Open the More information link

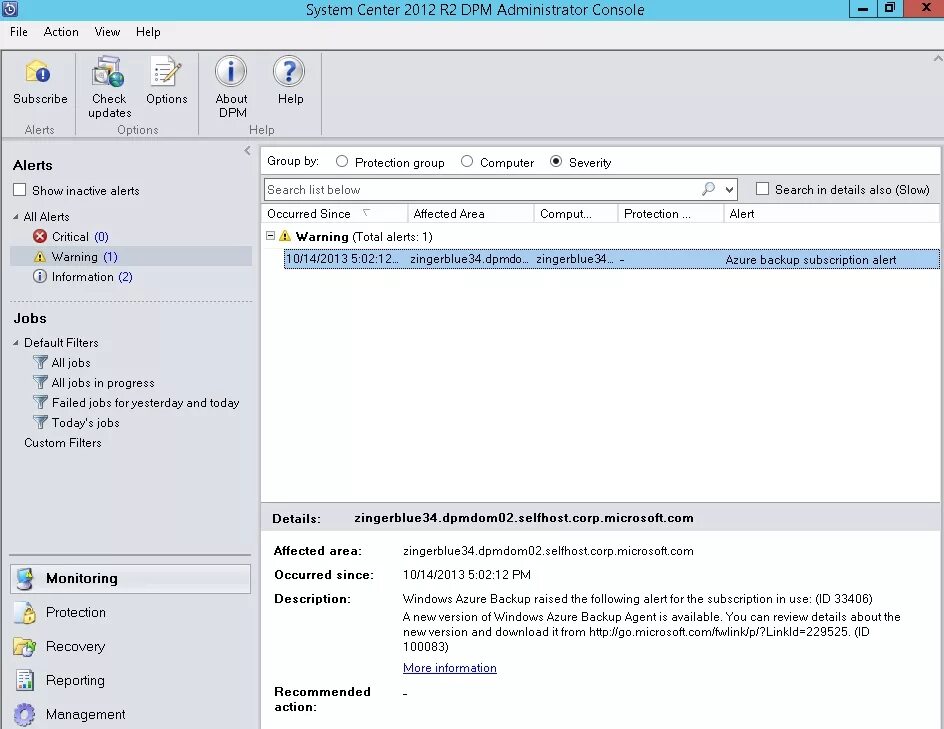click(450, 668)
